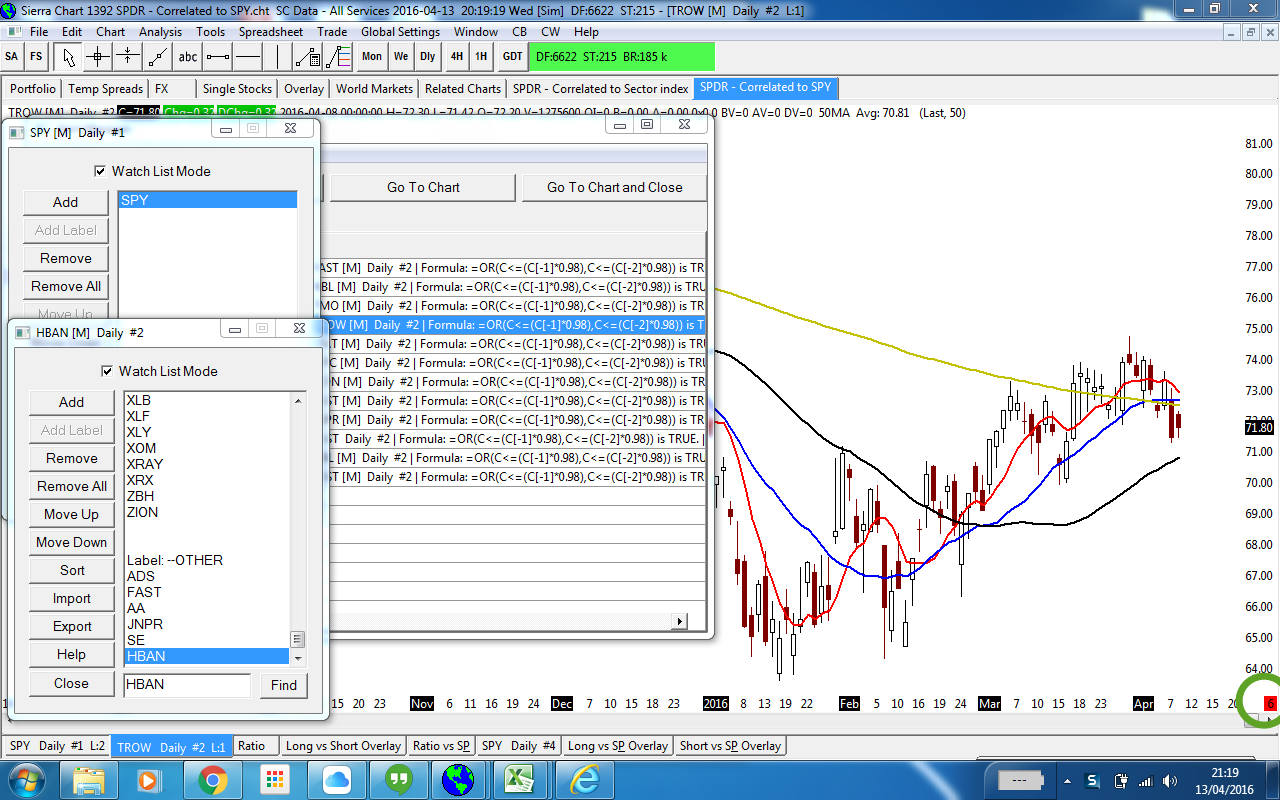Click right arrow of alerts list scrollbar

(681, 621)
